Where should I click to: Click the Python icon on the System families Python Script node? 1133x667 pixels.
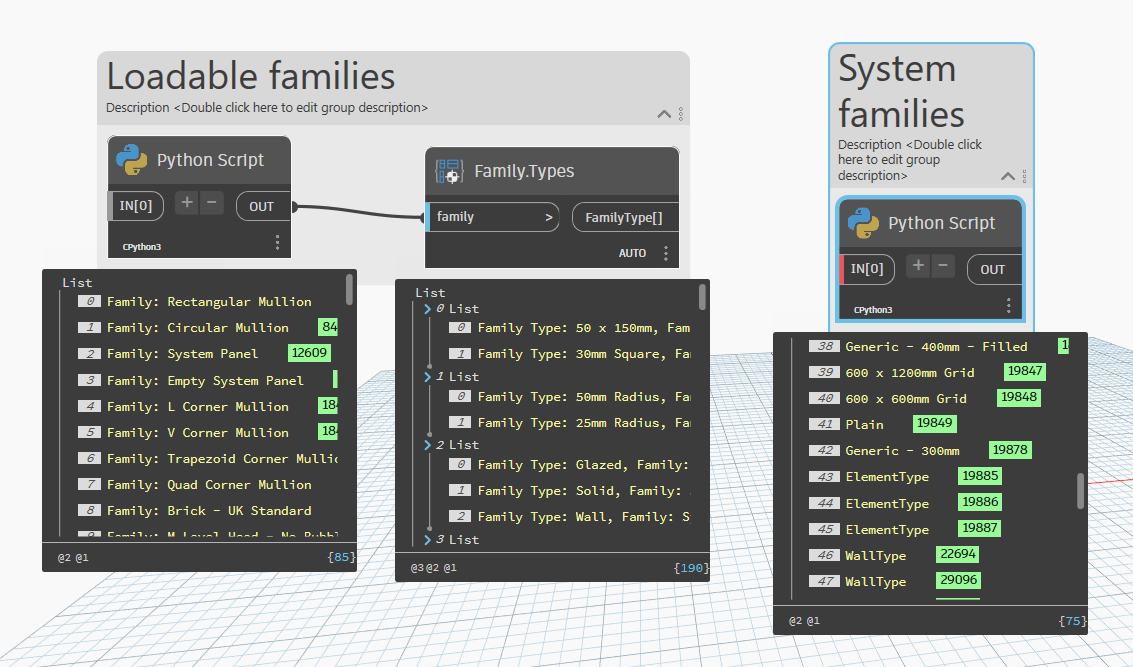coord(863,223)
